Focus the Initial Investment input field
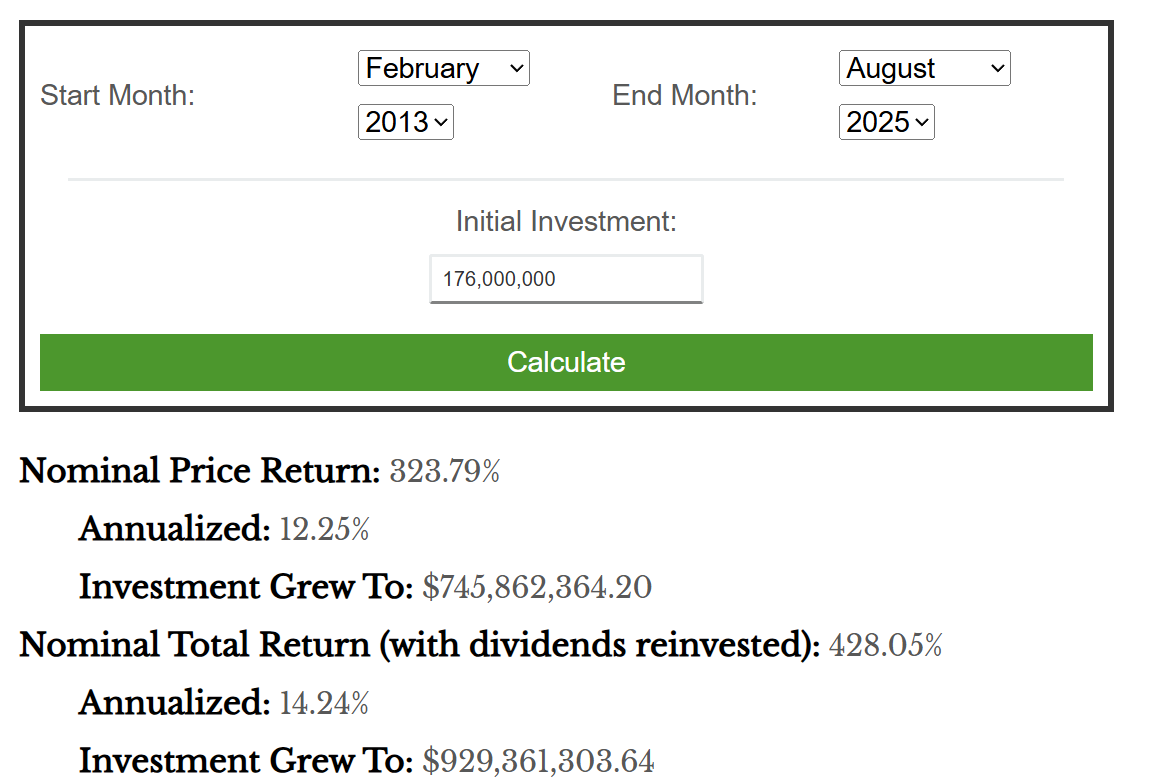 566,279
